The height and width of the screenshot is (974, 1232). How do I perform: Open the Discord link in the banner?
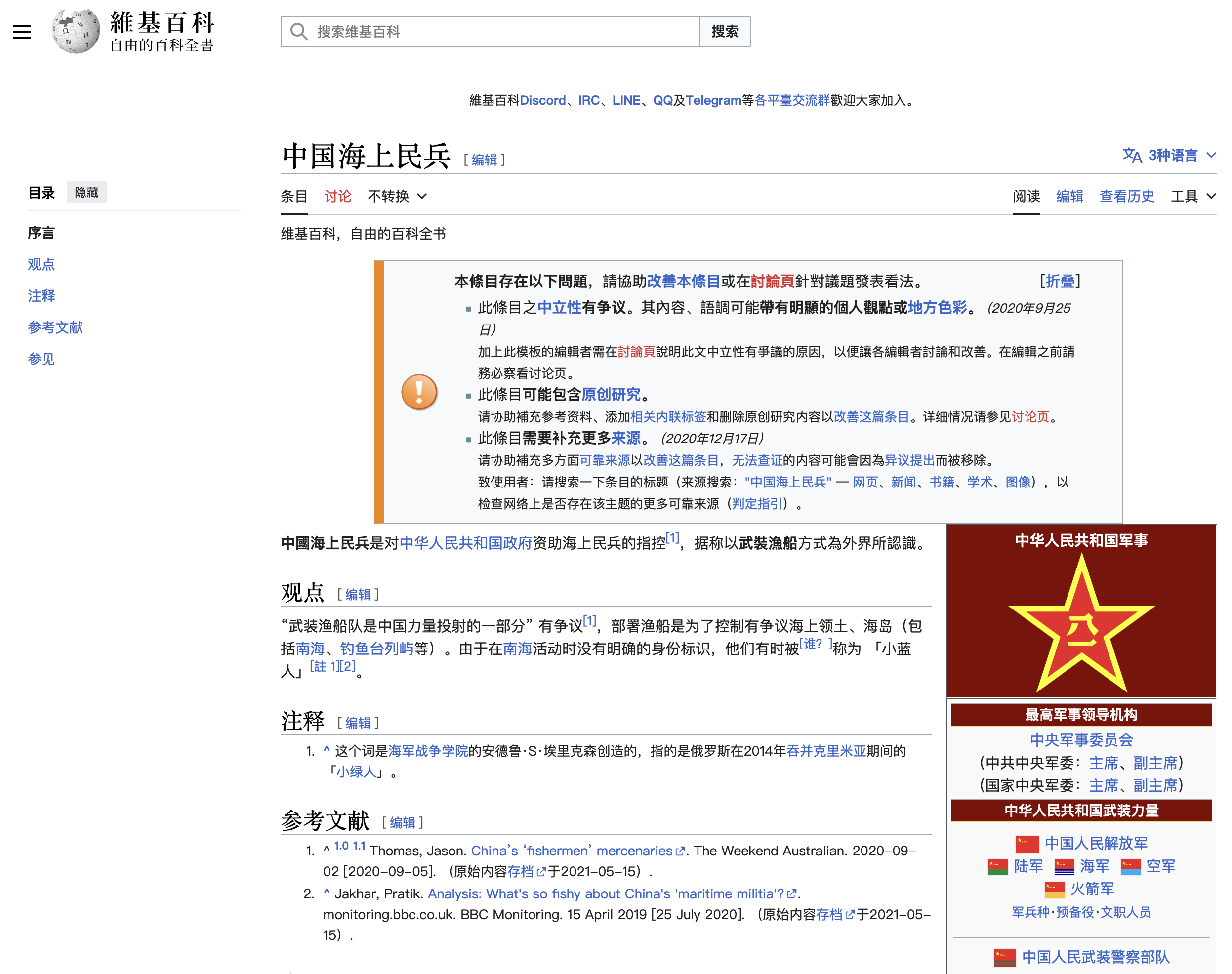click(542, 100)
